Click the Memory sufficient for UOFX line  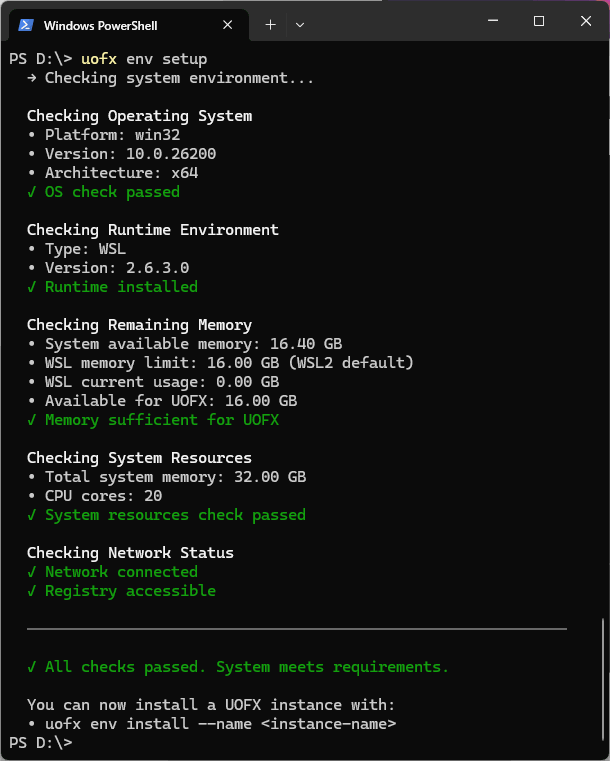[160, 420]
